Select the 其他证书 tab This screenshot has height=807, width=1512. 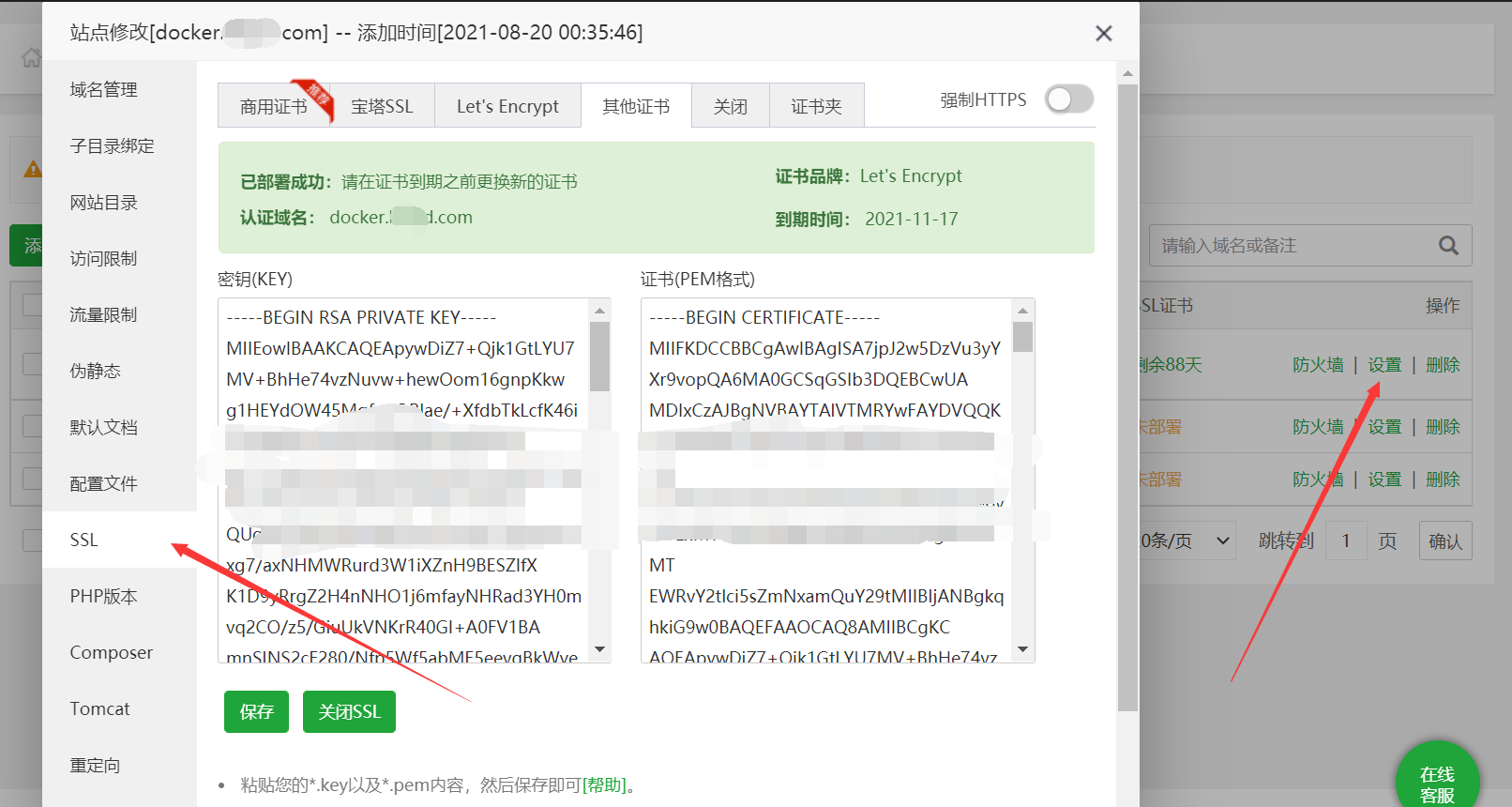click(636, 106)
